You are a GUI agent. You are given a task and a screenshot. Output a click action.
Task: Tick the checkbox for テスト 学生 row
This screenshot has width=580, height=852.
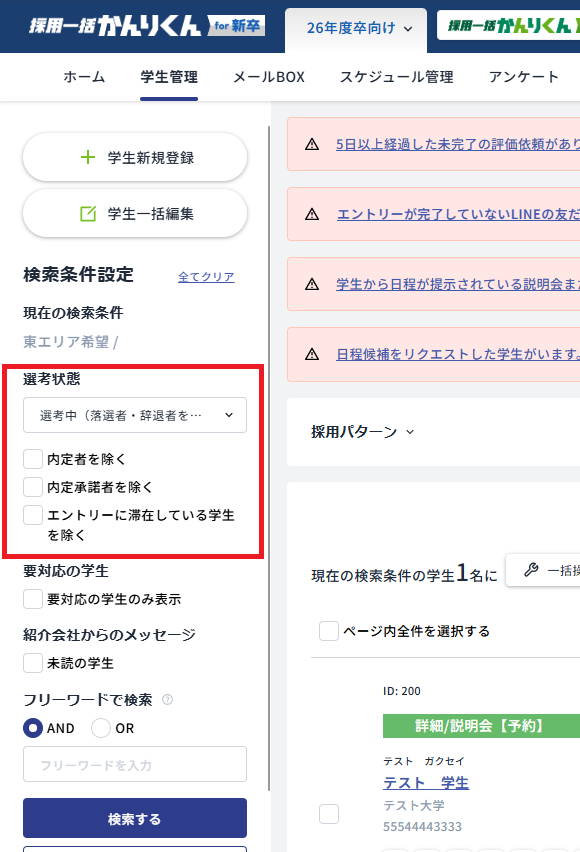pos(329,814)
